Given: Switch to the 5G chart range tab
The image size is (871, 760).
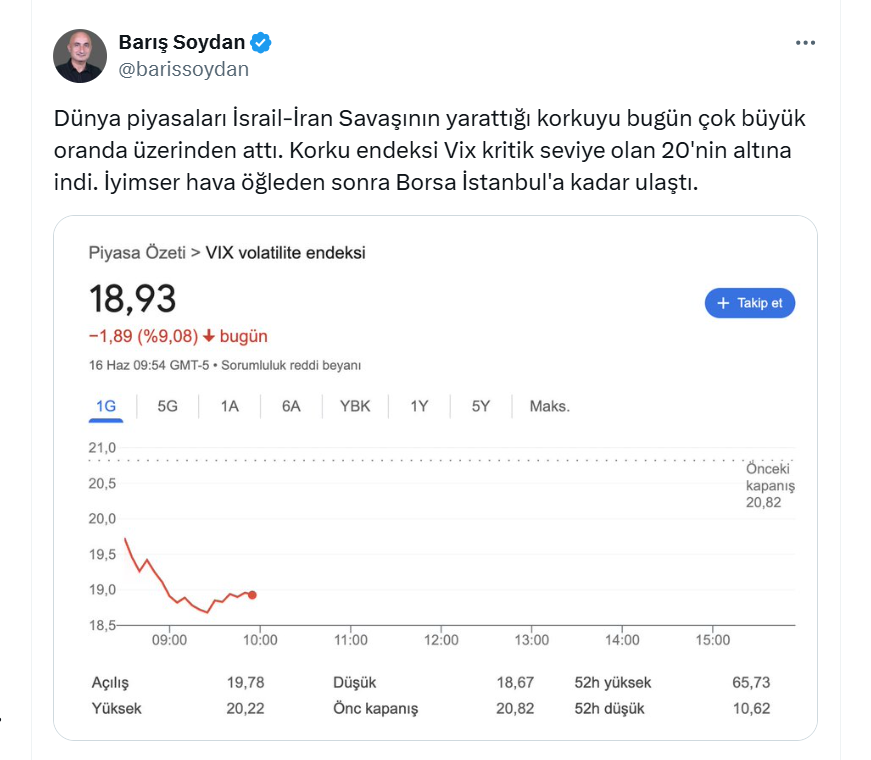Looking at the screenshot, I should (x=167, y=407).
